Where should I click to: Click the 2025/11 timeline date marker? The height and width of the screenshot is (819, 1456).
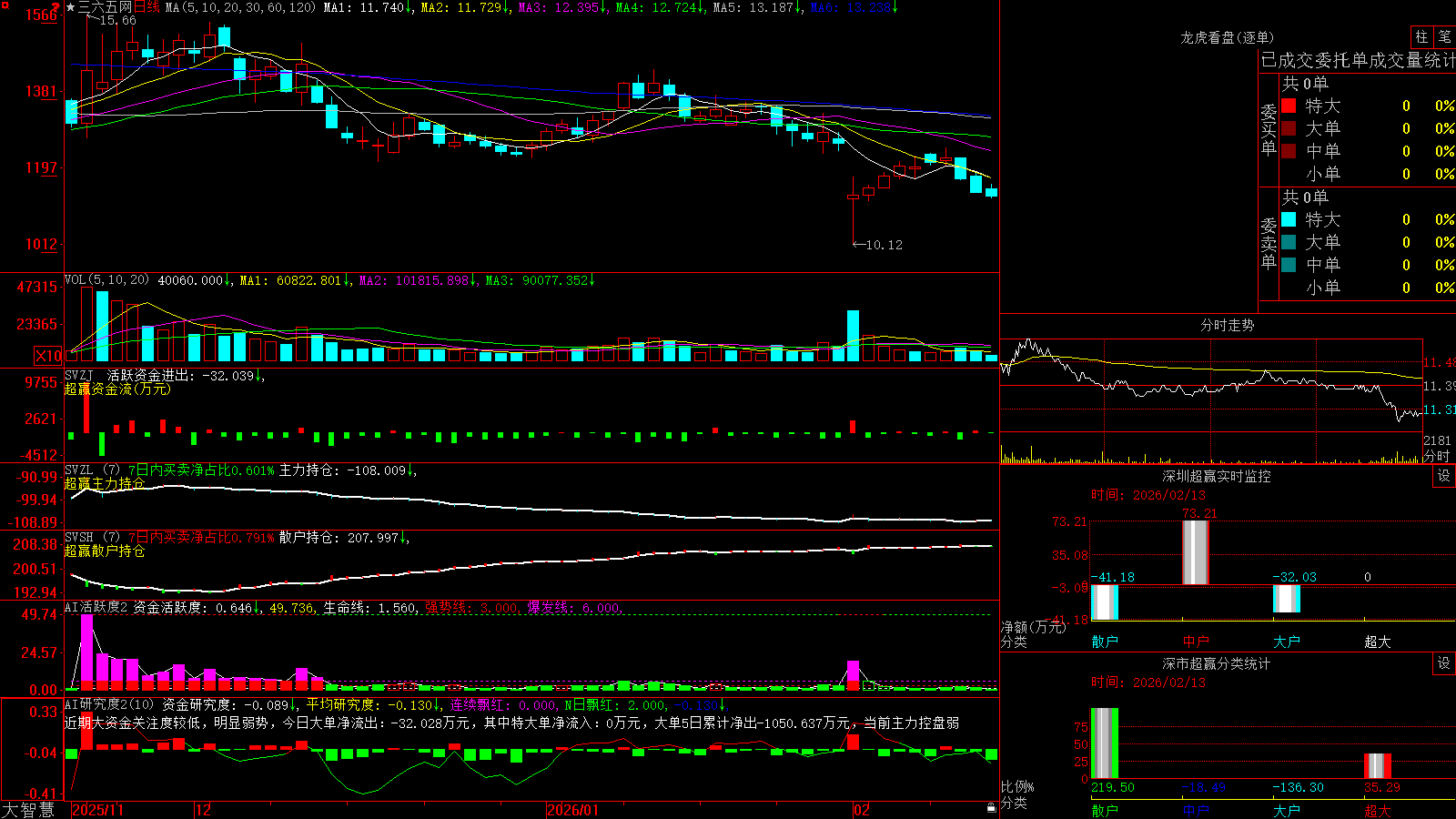coord(97,810)
